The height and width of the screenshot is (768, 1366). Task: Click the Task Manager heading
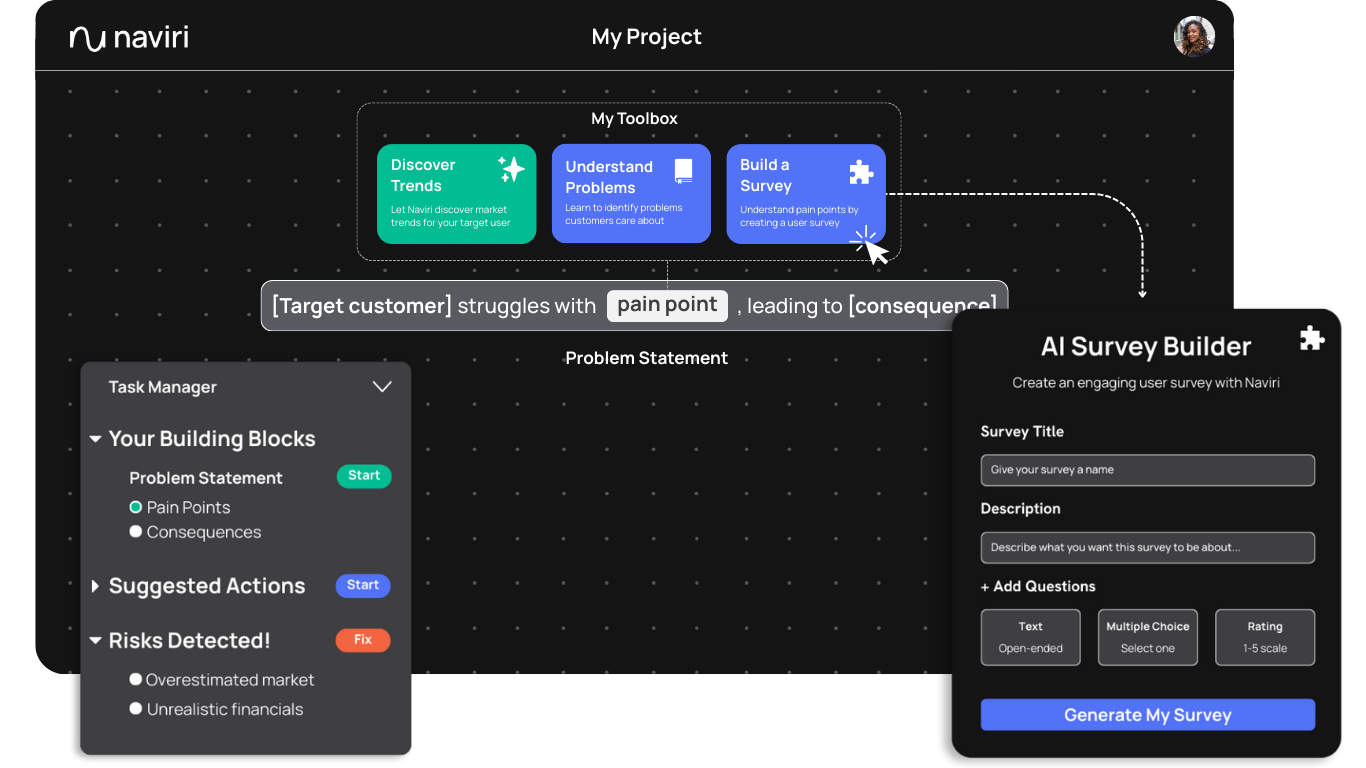pyautogui.click(x=163, y=387)
